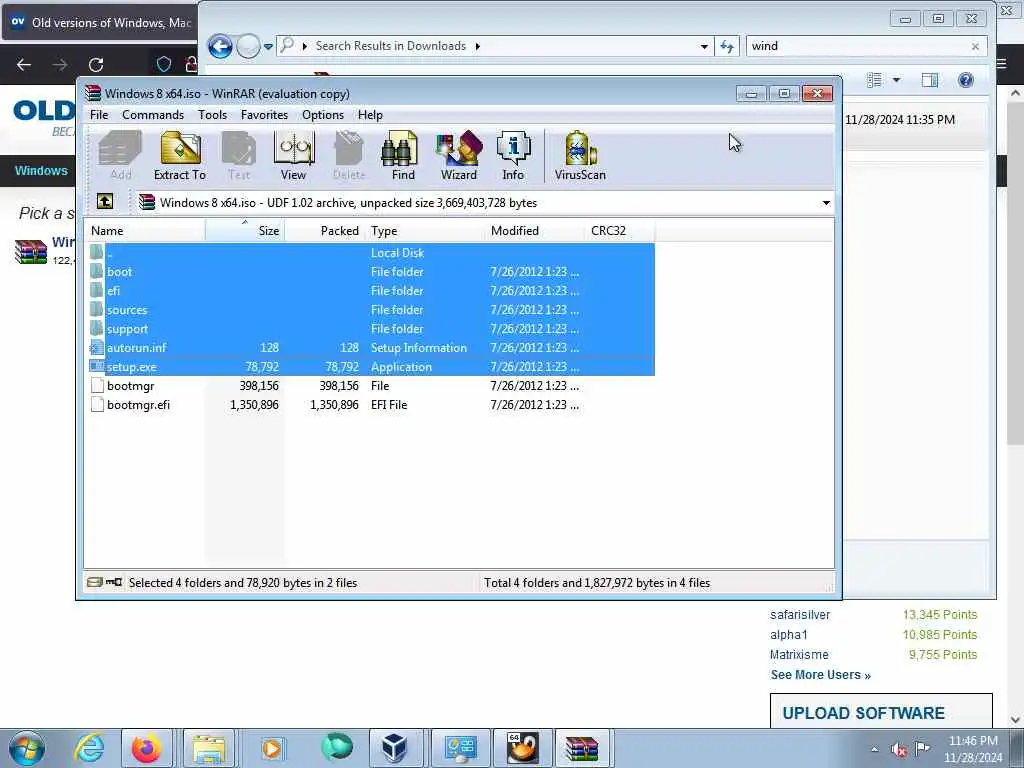Toggle Explorer preview pane icon
The width and height of the screenshot is (1024, 768).
[x=930, y=80]
